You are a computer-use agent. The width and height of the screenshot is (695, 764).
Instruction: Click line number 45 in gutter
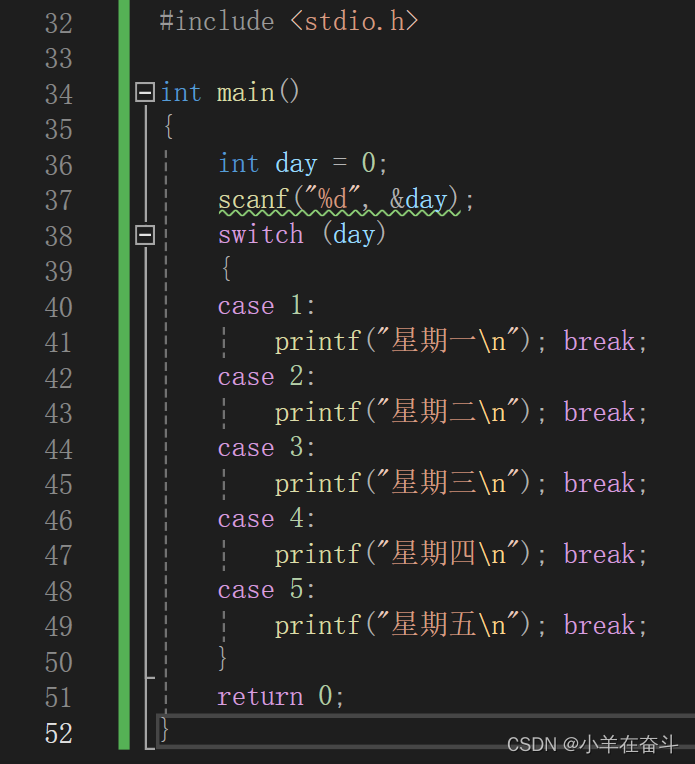(x=58, y=485)
